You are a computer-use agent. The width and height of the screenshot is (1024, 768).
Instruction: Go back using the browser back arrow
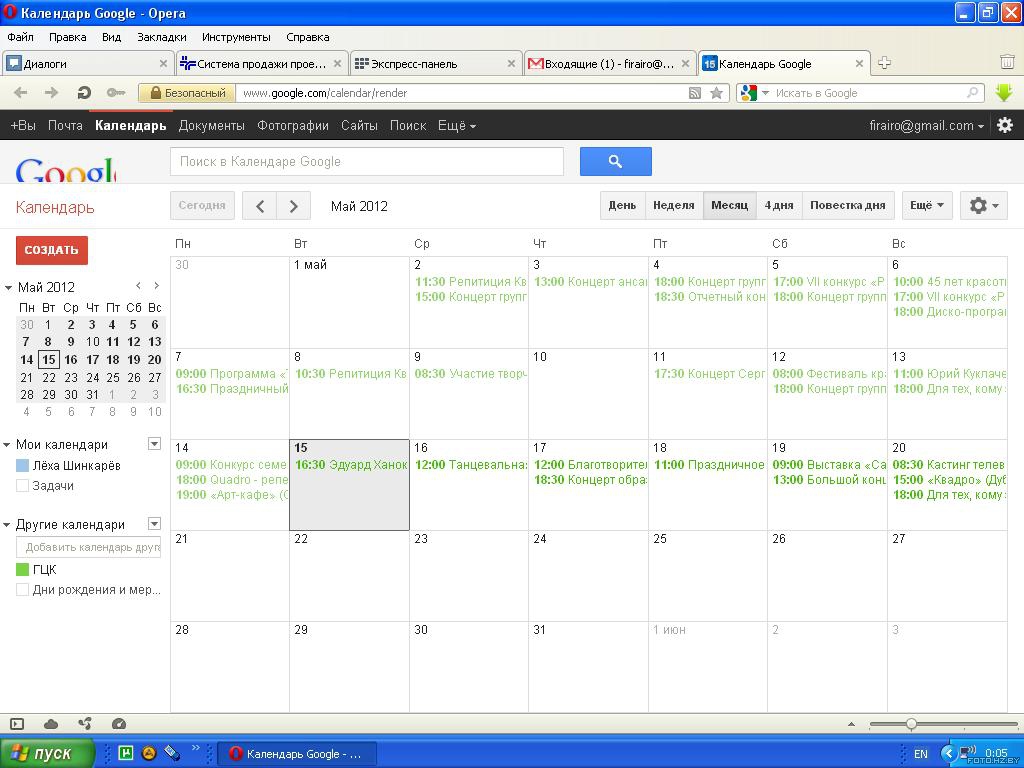21,93
